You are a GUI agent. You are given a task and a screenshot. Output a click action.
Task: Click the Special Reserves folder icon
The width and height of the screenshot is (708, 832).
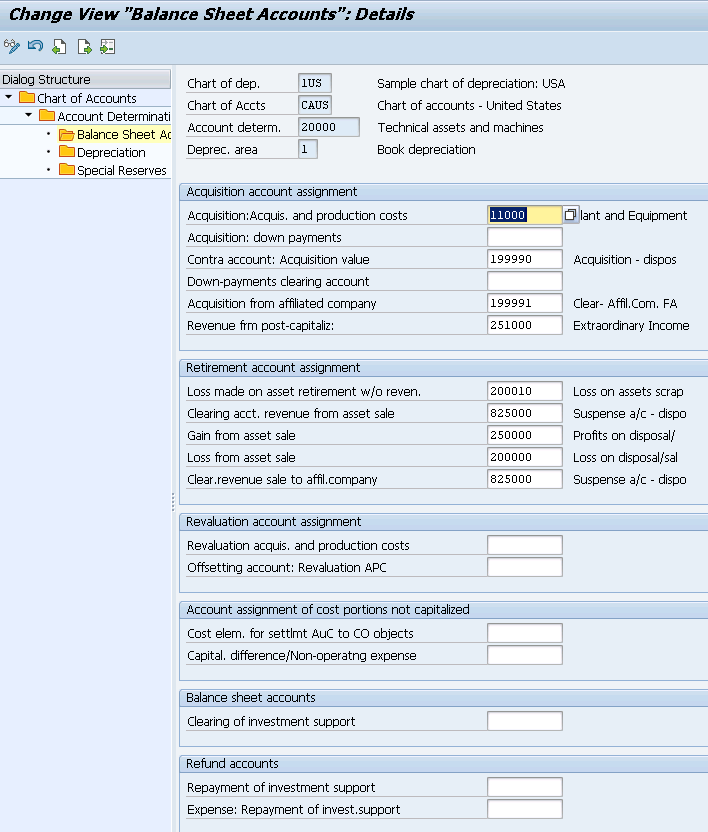[x=66, y=170]
